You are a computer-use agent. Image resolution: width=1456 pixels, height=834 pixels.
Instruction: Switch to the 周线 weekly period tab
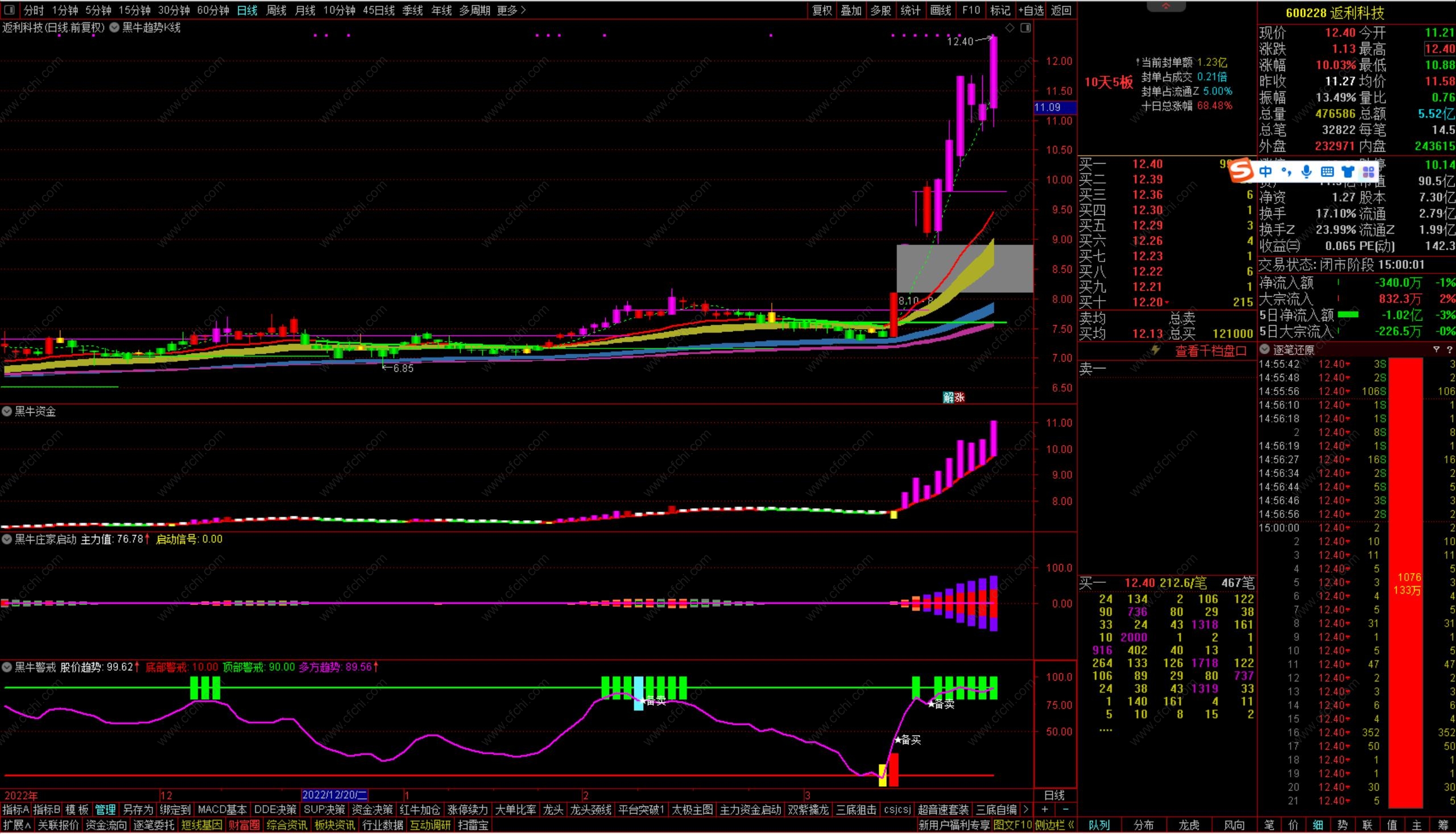click(x=276, y=10)
